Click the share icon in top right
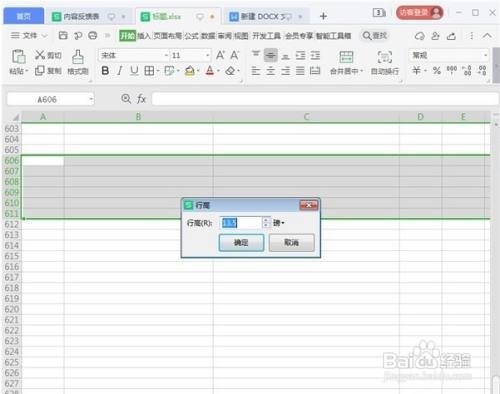Screen dimensions: 500x394 (451, 36)
